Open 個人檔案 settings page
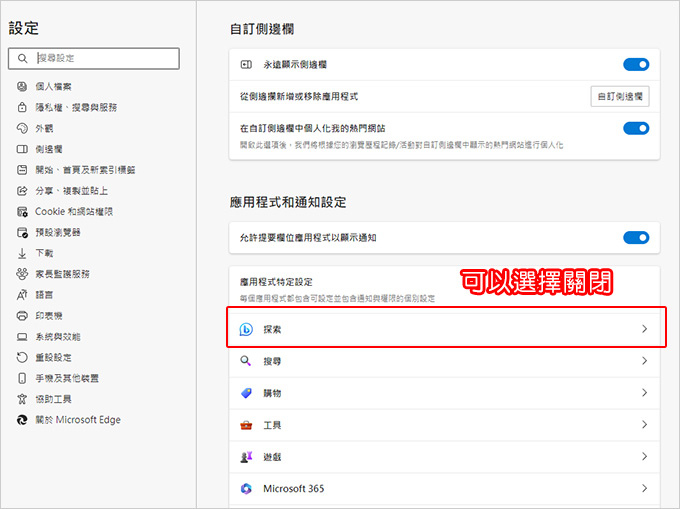The height and width of the screenshot is (509, 680). click(53, 86)
